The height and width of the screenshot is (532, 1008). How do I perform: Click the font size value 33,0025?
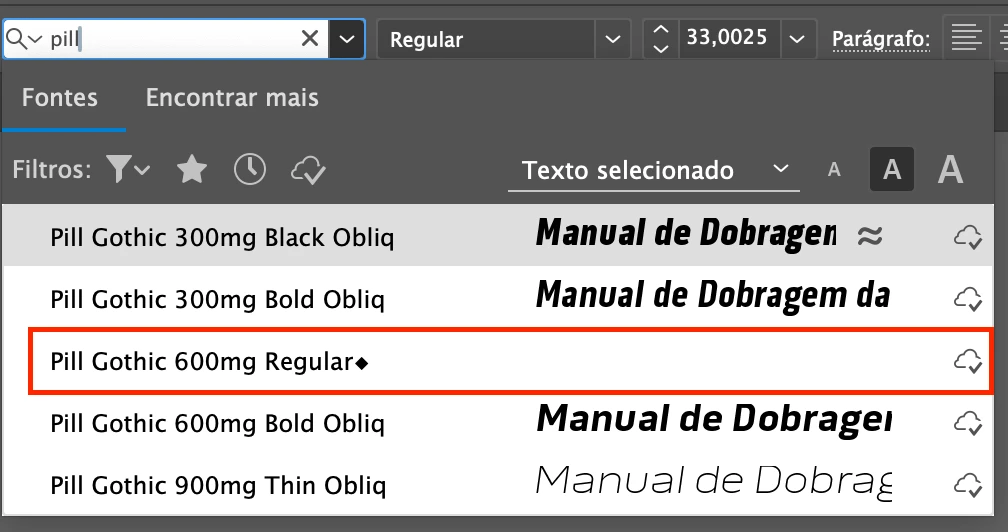[x=727, y=38]
